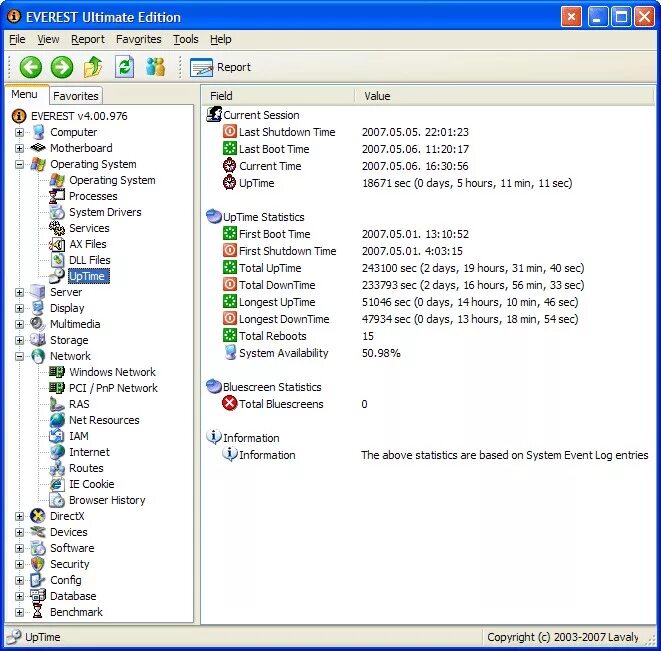Click the Windows Network icon
Image resolution: width=661 pixels, height=651 pixels.
57,372
